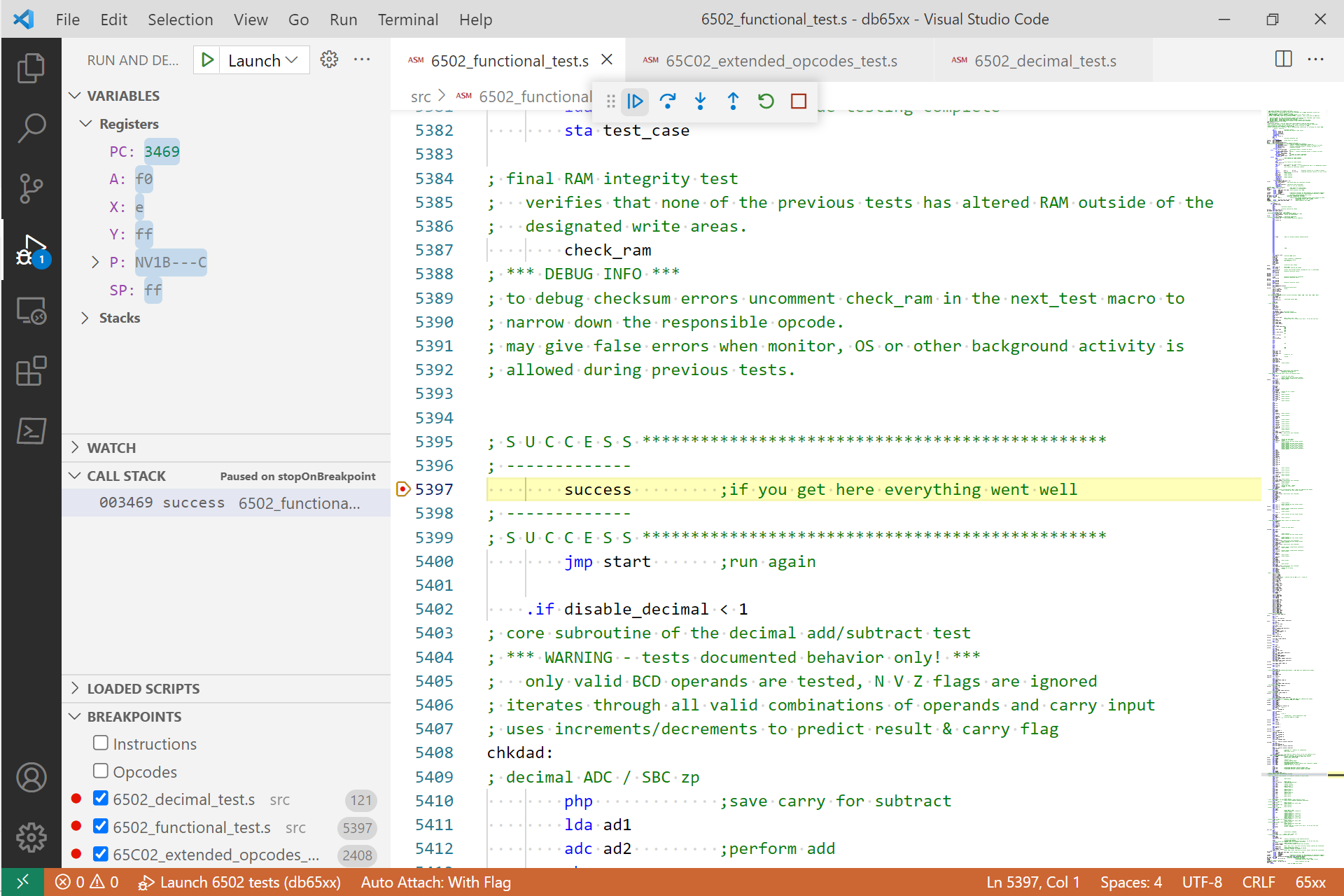Open the Search sidebar icon
Viewport: 1344px width, 896px height.
tap(31, 127)
